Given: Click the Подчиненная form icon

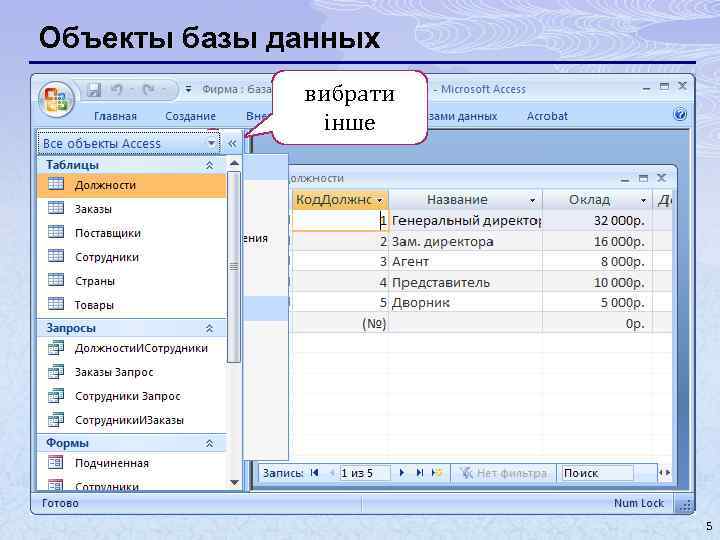Looking at the screenshot, I should point(56,462).
